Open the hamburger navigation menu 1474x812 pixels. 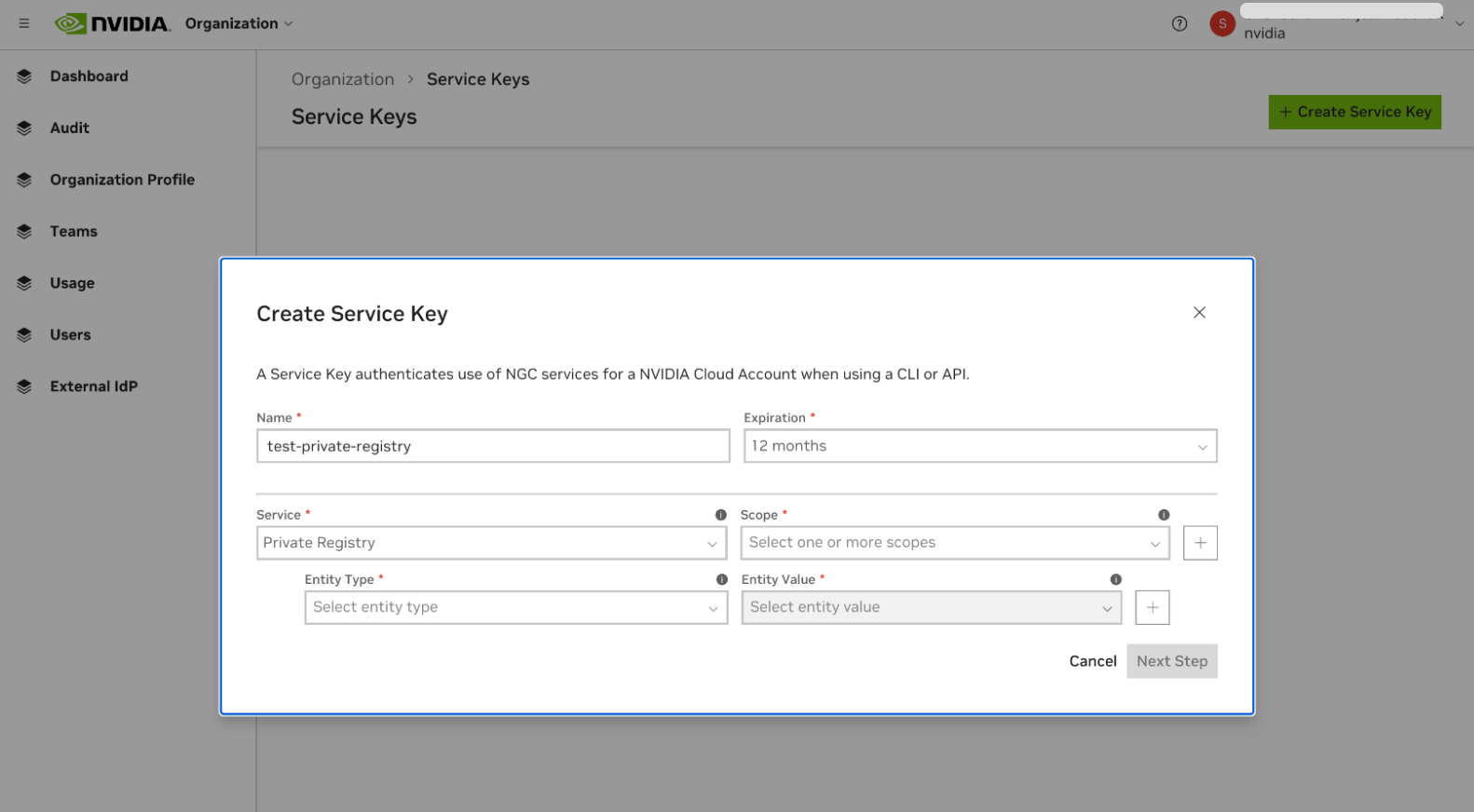[24, 23]
